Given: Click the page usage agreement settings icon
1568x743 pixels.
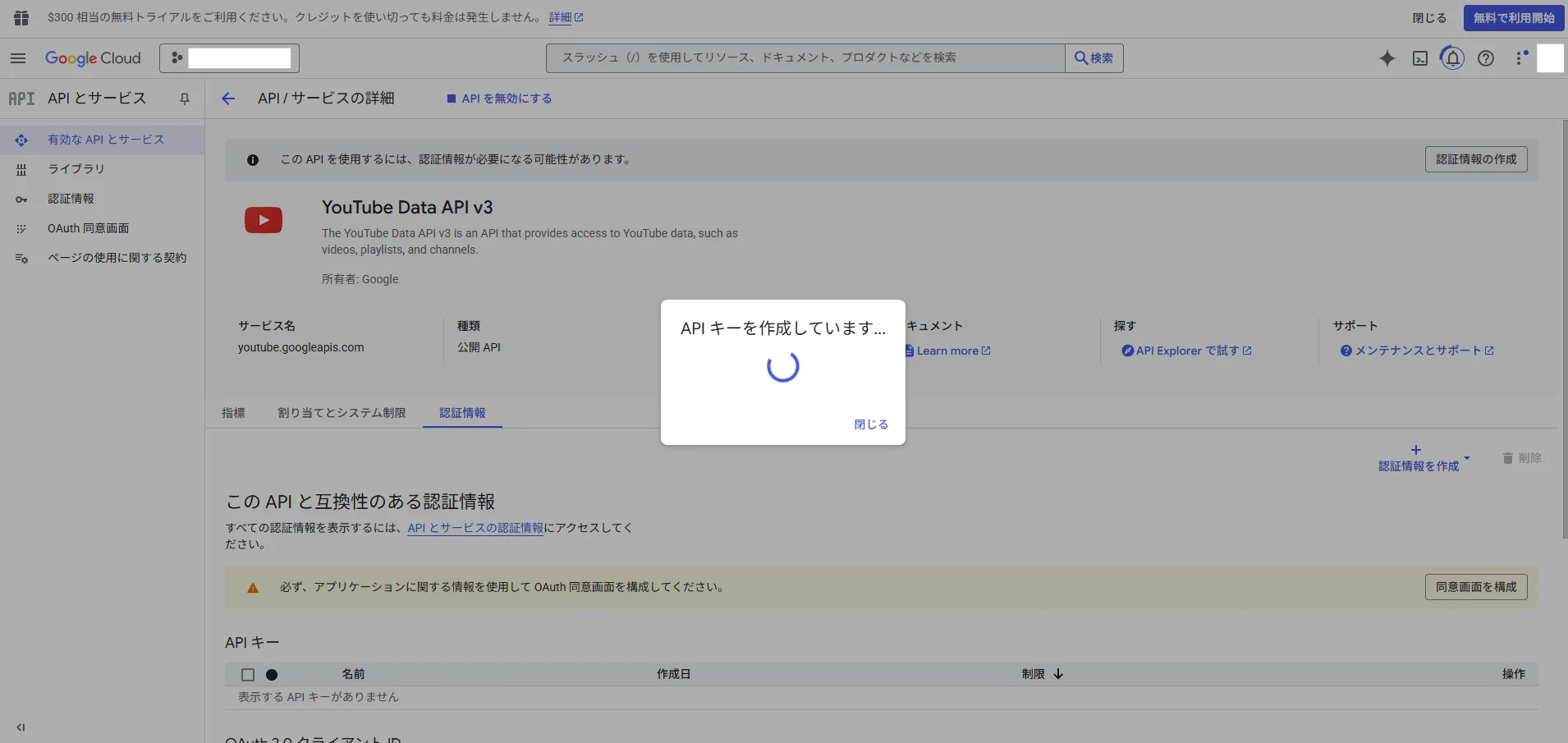Looking at the screenshot, I should pos(21,259).
